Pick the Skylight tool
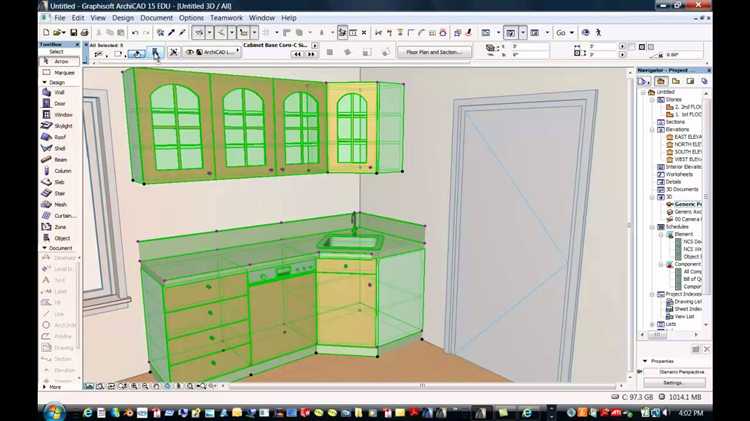The height and width of the screenshot is (421, 750). [58, 126]
